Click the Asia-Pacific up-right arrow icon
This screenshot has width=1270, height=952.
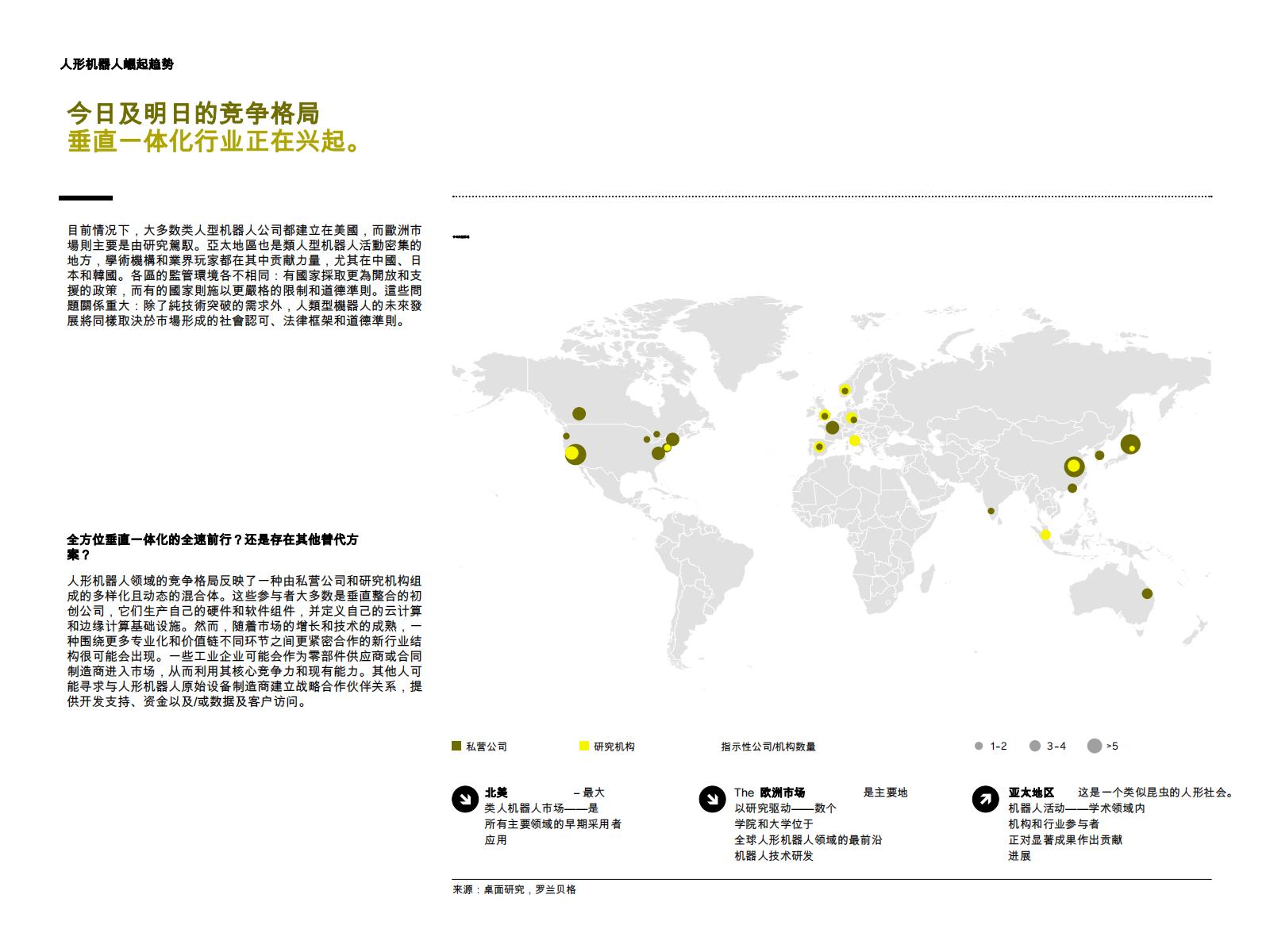[x=985, y=799]
